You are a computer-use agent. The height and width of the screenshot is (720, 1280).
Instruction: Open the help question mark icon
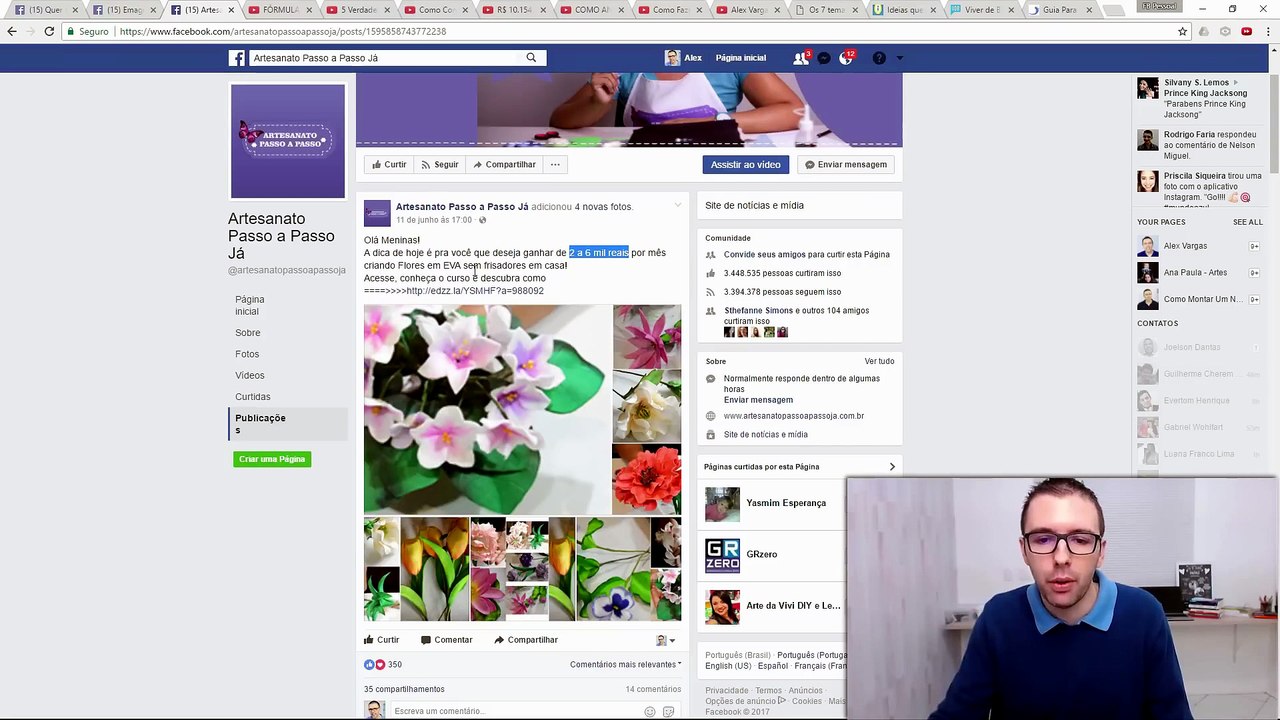pos(879,58)
